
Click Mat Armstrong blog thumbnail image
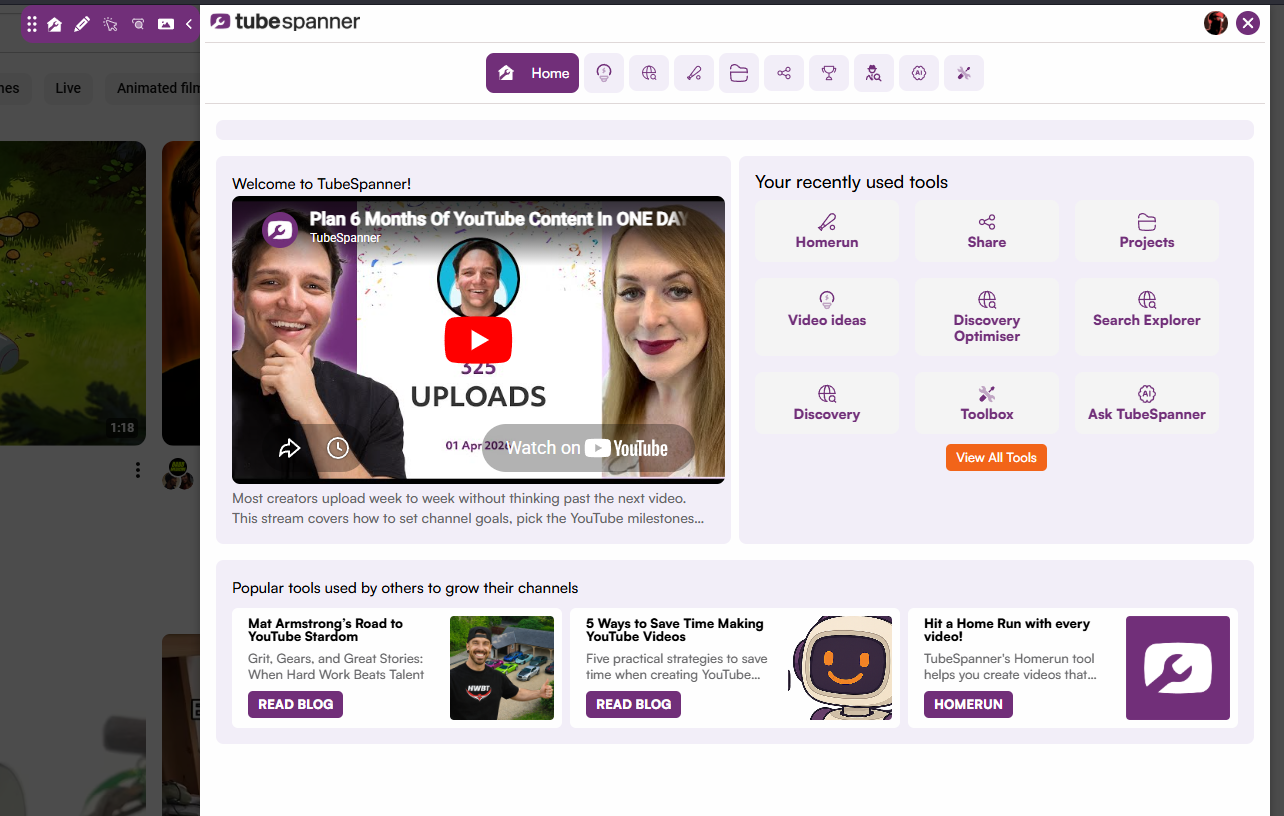point(502,668)
